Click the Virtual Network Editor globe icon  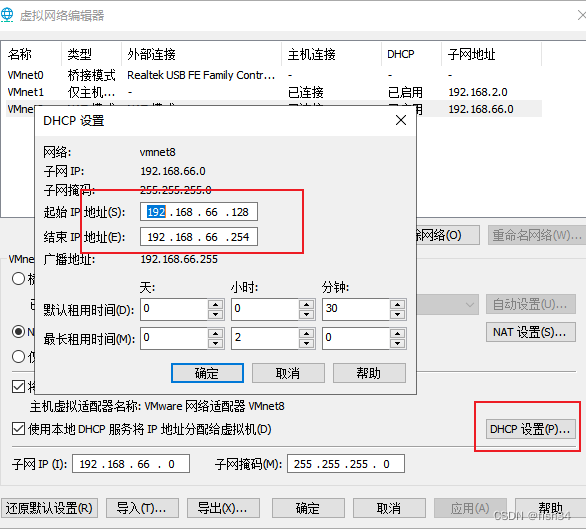coord(7,15)
